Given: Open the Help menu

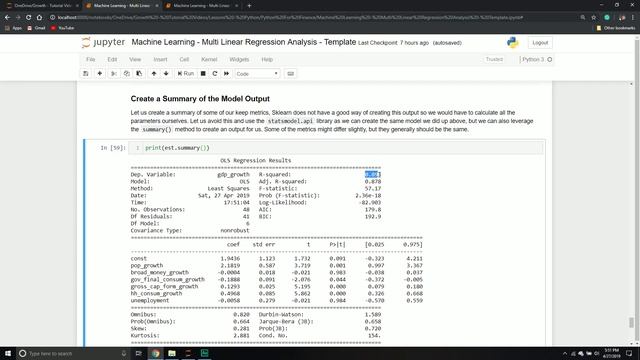Looking at the screenshot, I should tap(267, 60).
